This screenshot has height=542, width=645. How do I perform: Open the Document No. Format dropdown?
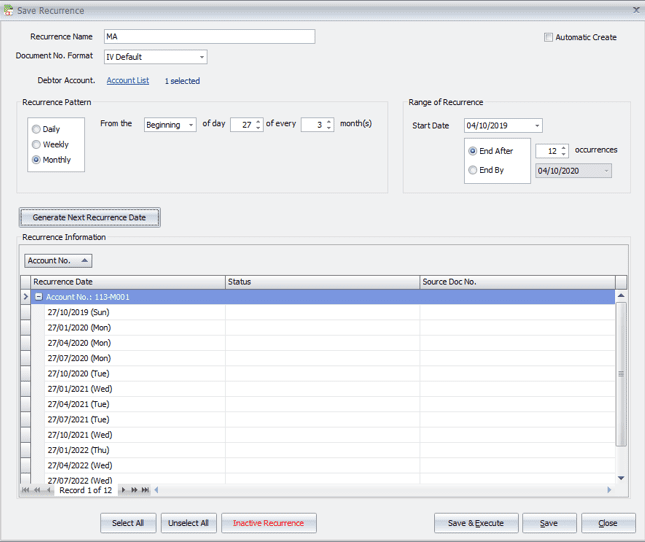pos(201,57)
